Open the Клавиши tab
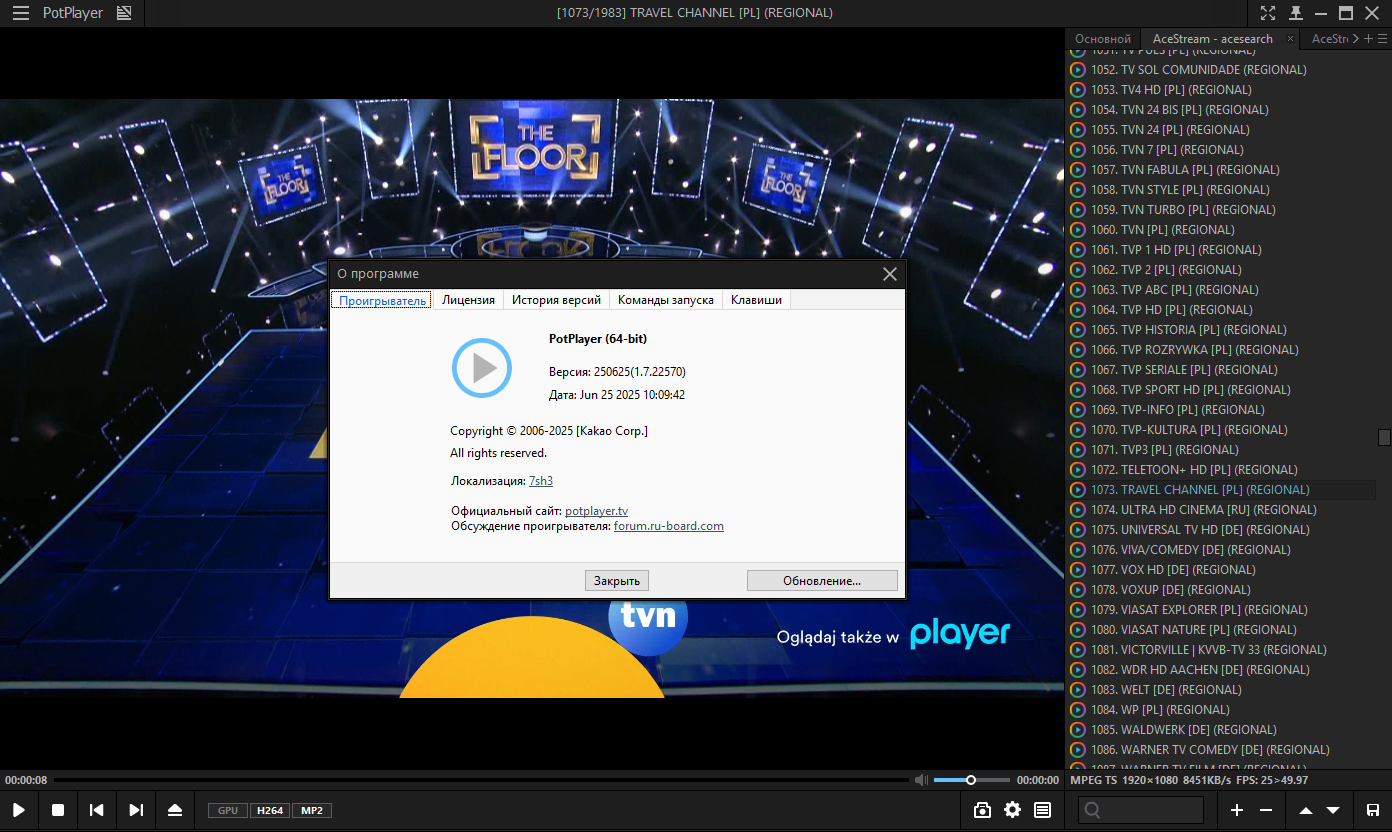The height and width of the screenshot is (832, 1392). coord(756,300)
